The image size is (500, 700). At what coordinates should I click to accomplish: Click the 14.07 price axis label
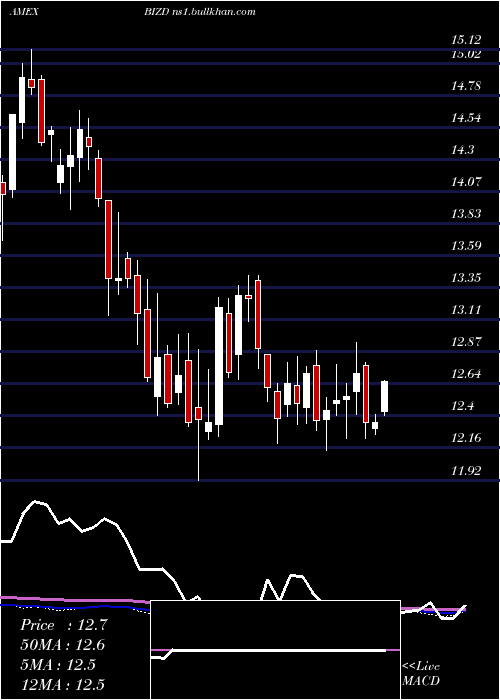(x=466, y=182)
